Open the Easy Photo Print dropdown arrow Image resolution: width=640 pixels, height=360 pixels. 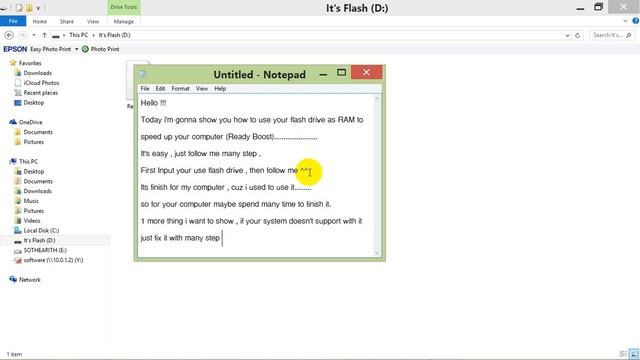(76, 49)
